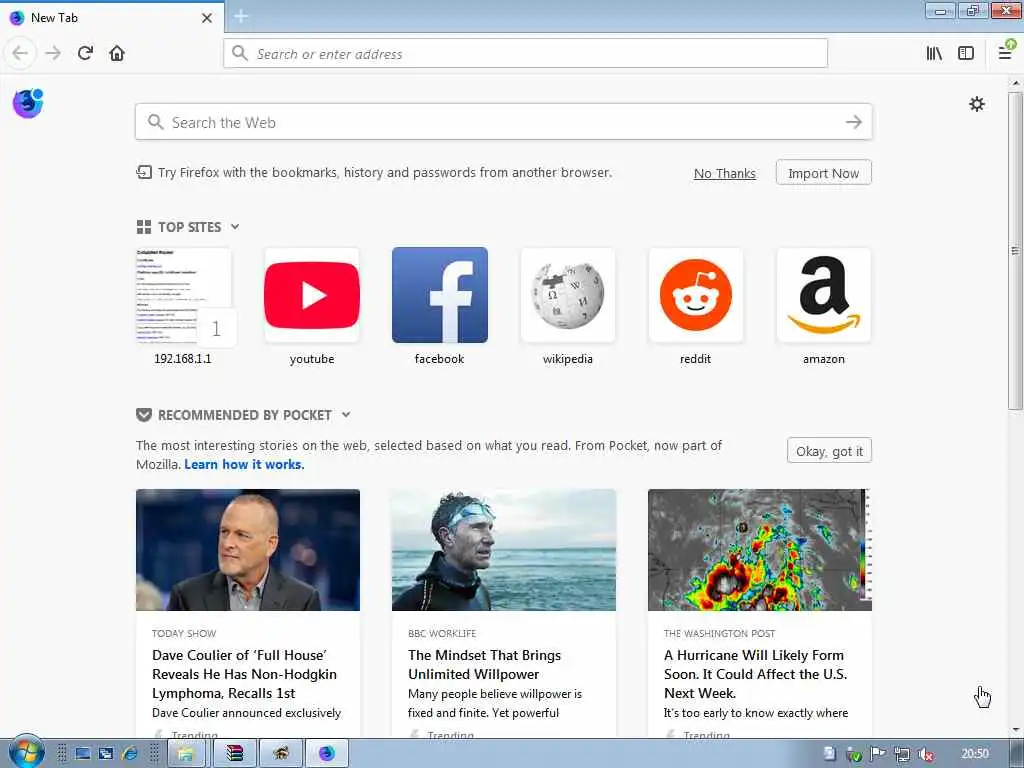Open the hurricane radar story image
Viewport: 1024px width, 768px height.
click(760, 550)
